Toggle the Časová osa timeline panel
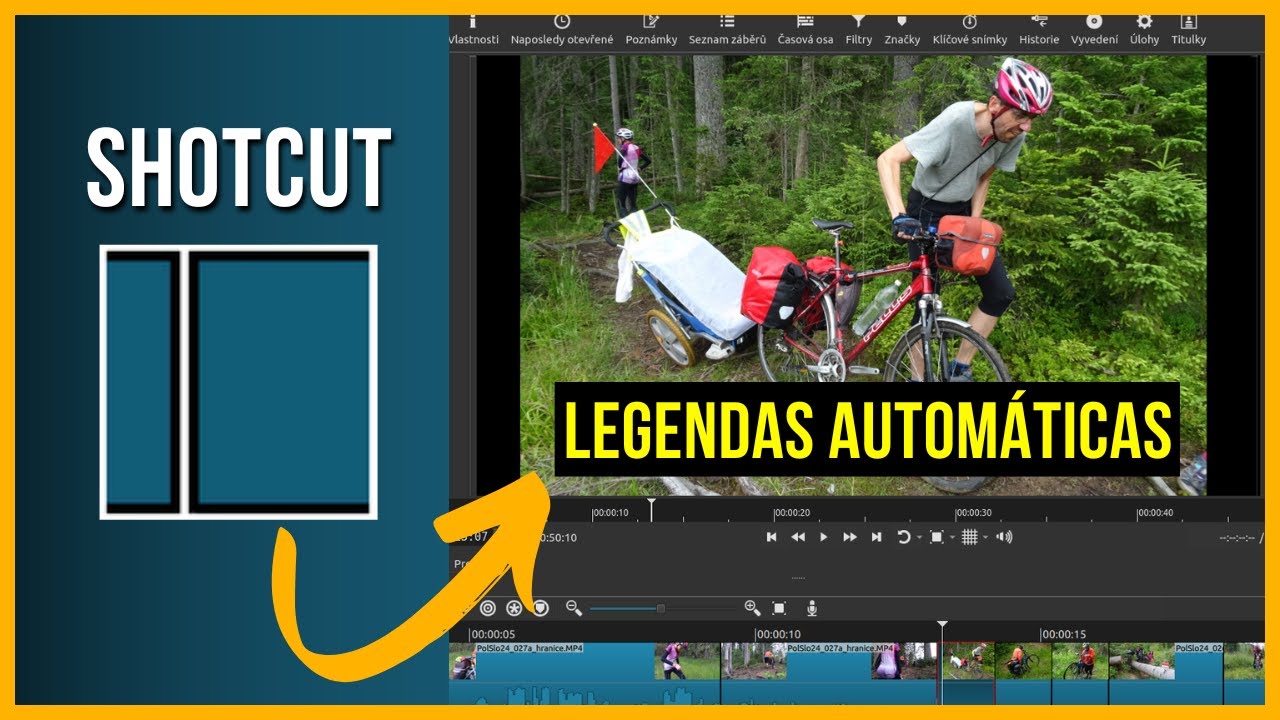 click(x=805, y=30)
